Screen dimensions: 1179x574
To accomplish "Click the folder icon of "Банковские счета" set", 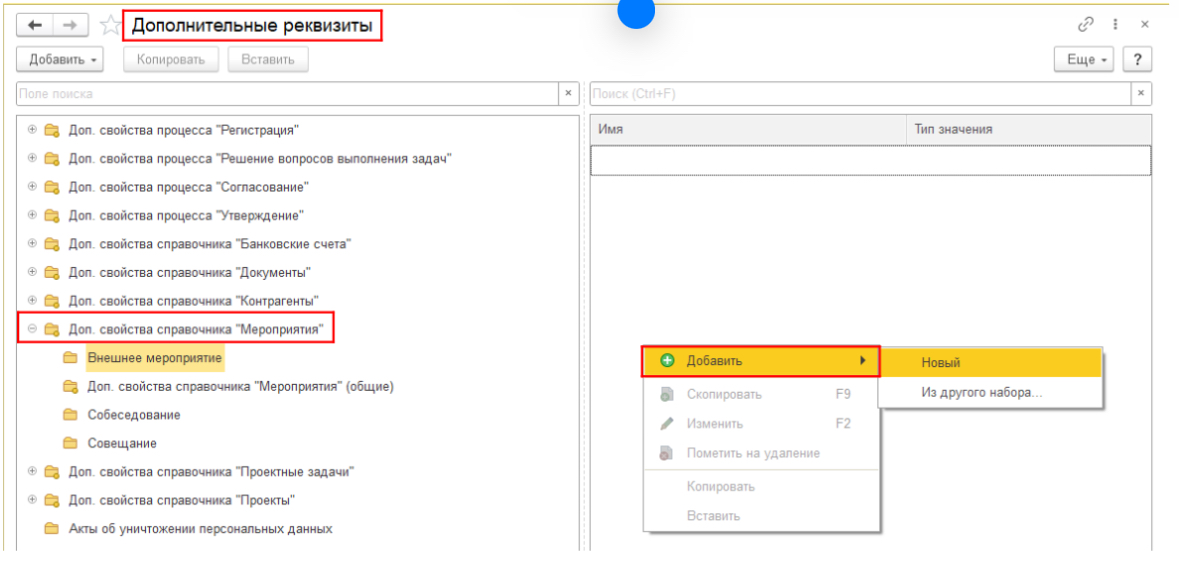I will (x=52, y=244).
